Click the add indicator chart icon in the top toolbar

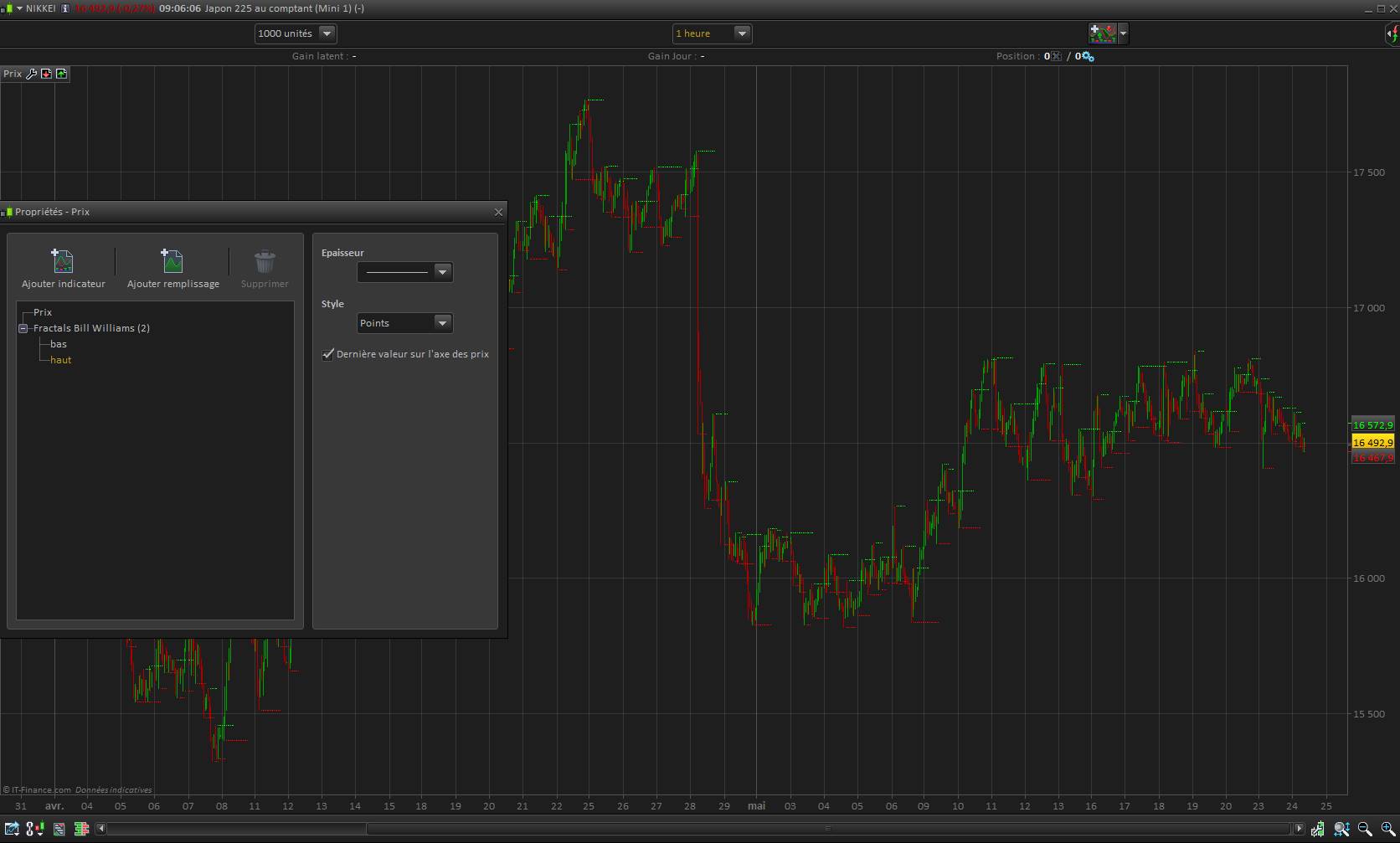(x=1103, y=33)
